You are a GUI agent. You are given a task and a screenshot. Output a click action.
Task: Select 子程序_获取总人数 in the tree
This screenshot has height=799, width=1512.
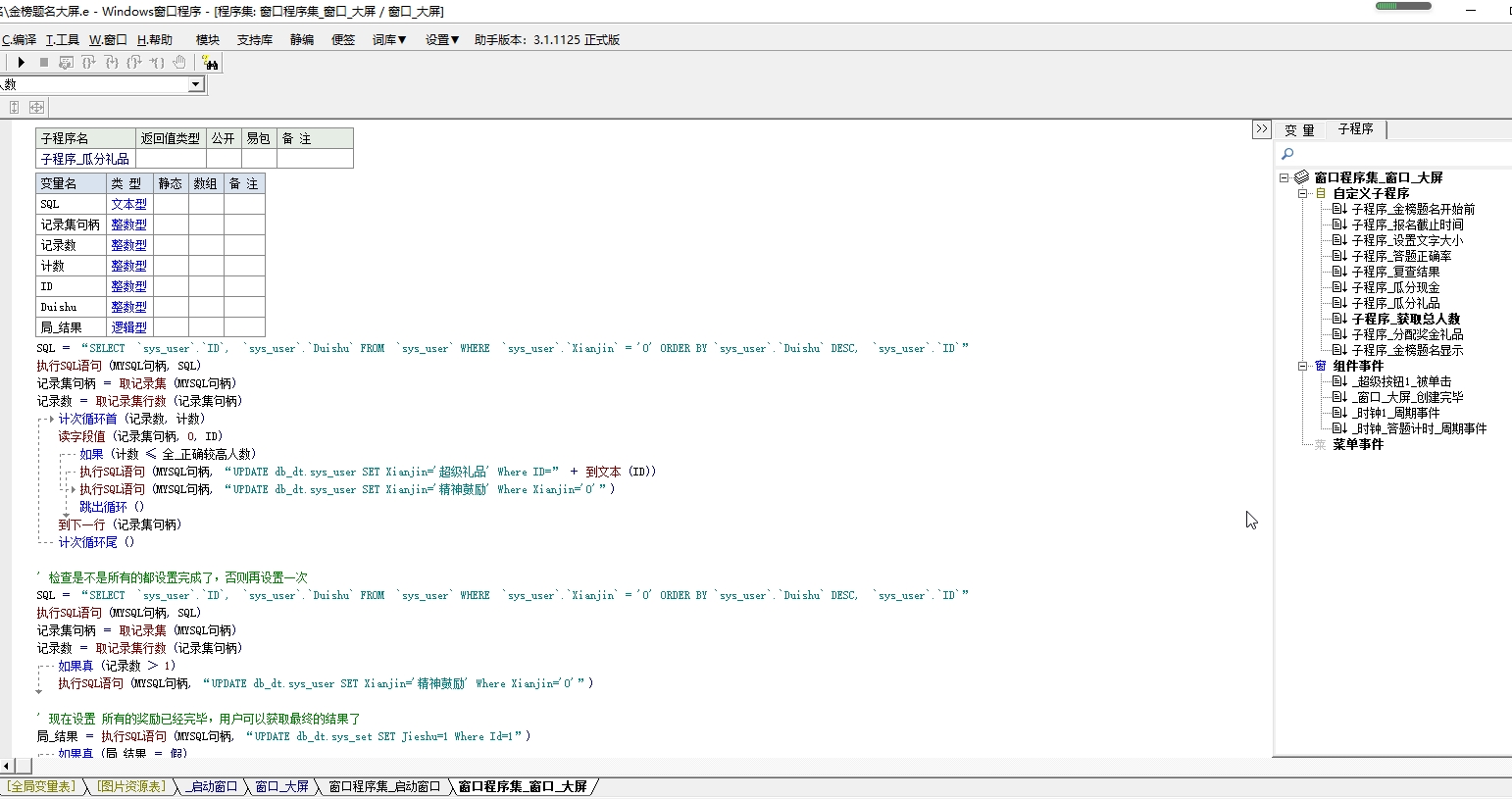click(x=1406, y=319)
